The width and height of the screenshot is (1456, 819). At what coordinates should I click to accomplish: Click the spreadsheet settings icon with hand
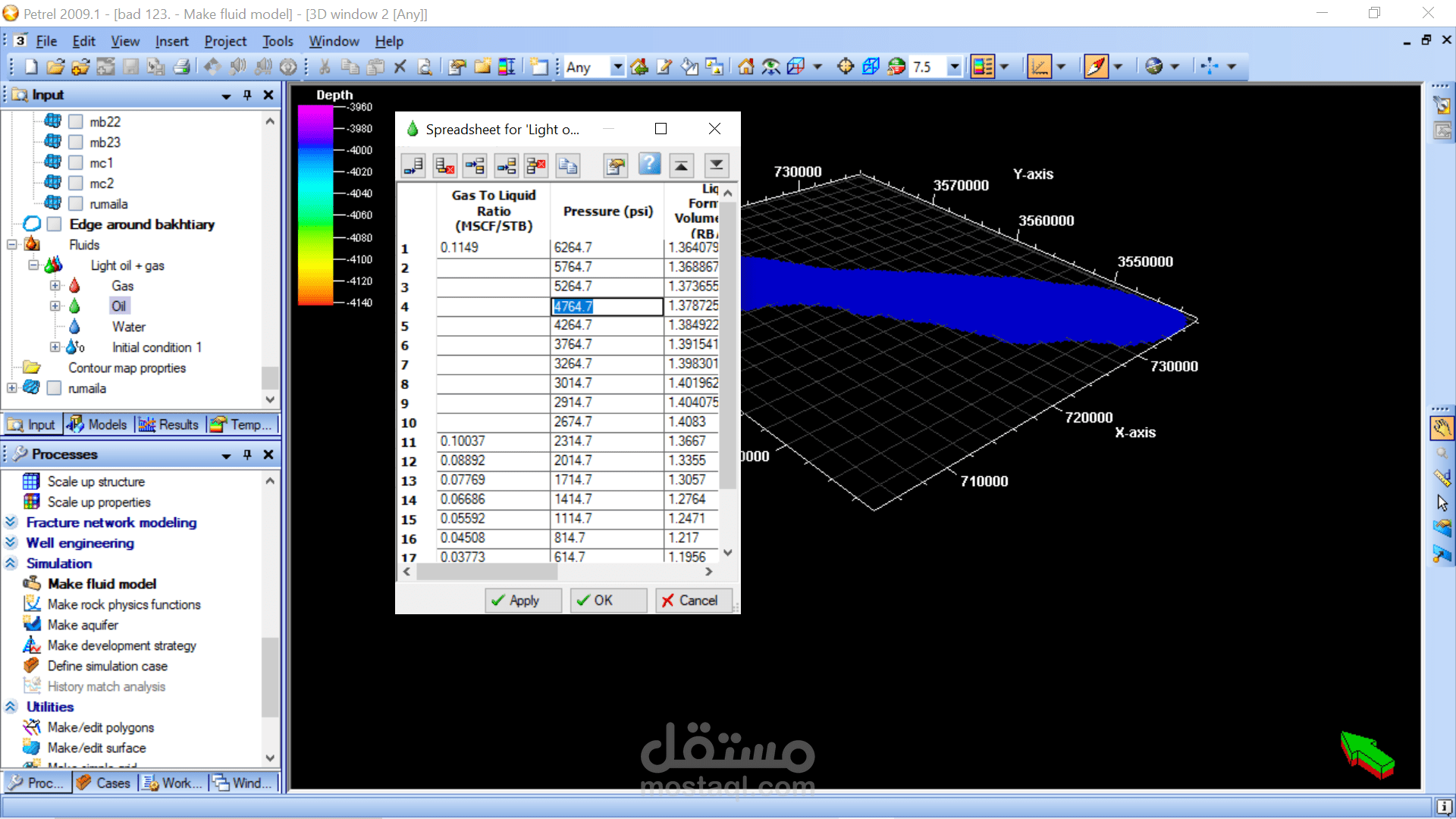[616, 165]
